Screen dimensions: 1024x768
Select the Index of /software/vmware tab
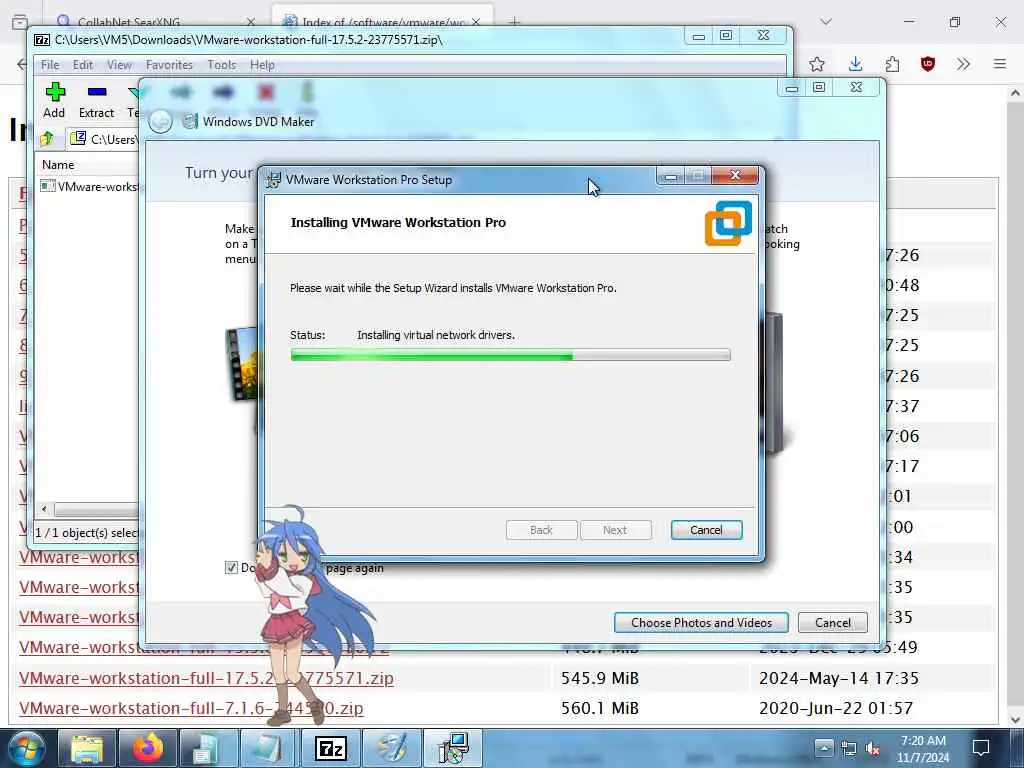pyautogui.click(x=383, y=22)
